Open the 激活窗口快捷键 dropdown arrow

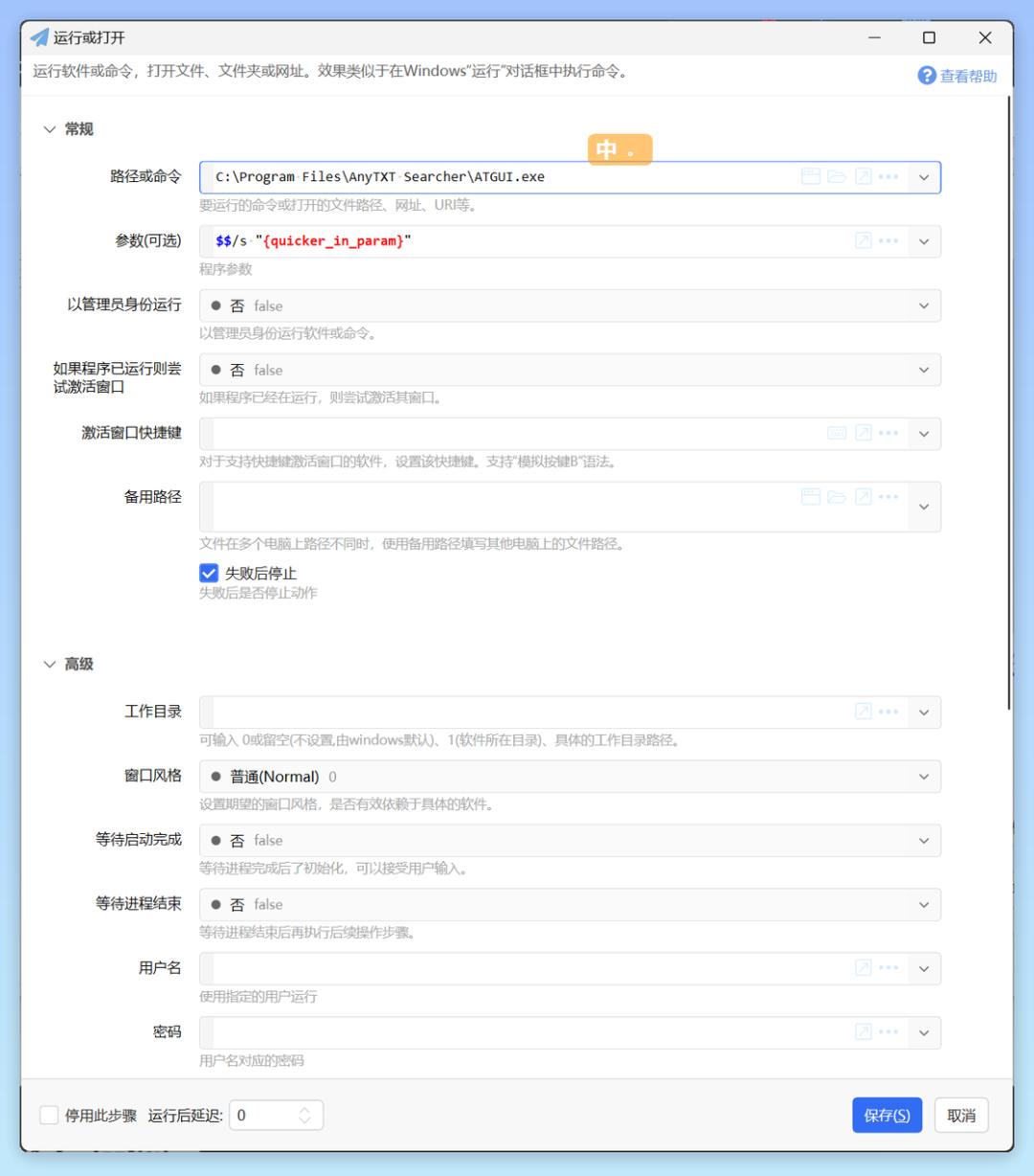(x=924, y=434)
